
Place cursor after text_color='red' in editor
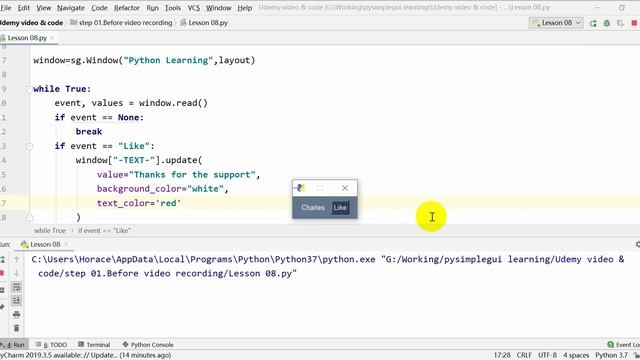(x=181, y=203)
